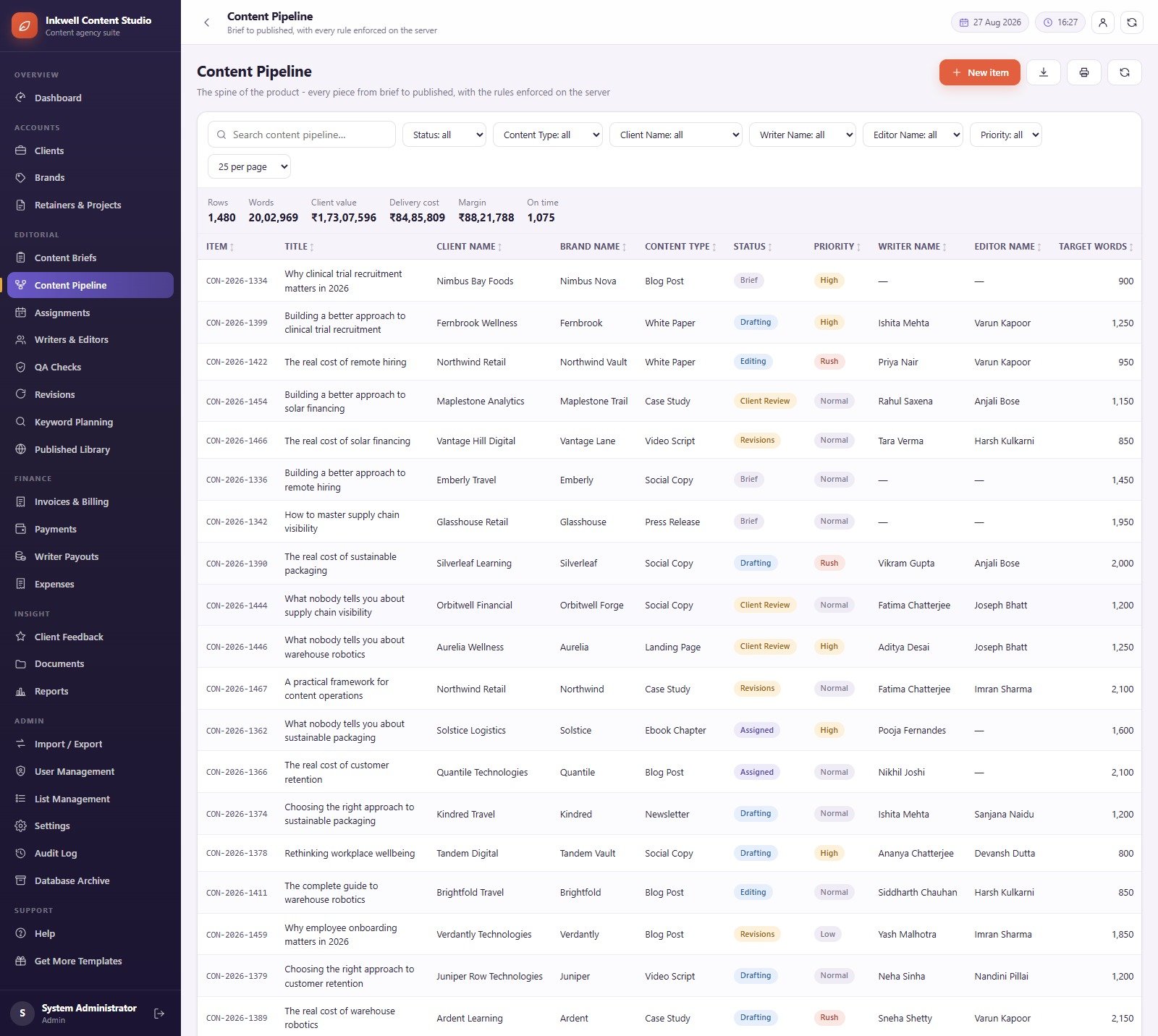This screenshot has width=1158, height=1036.
Task: Click the Writer Payouts coins icon
Action: tap(21, 556)
